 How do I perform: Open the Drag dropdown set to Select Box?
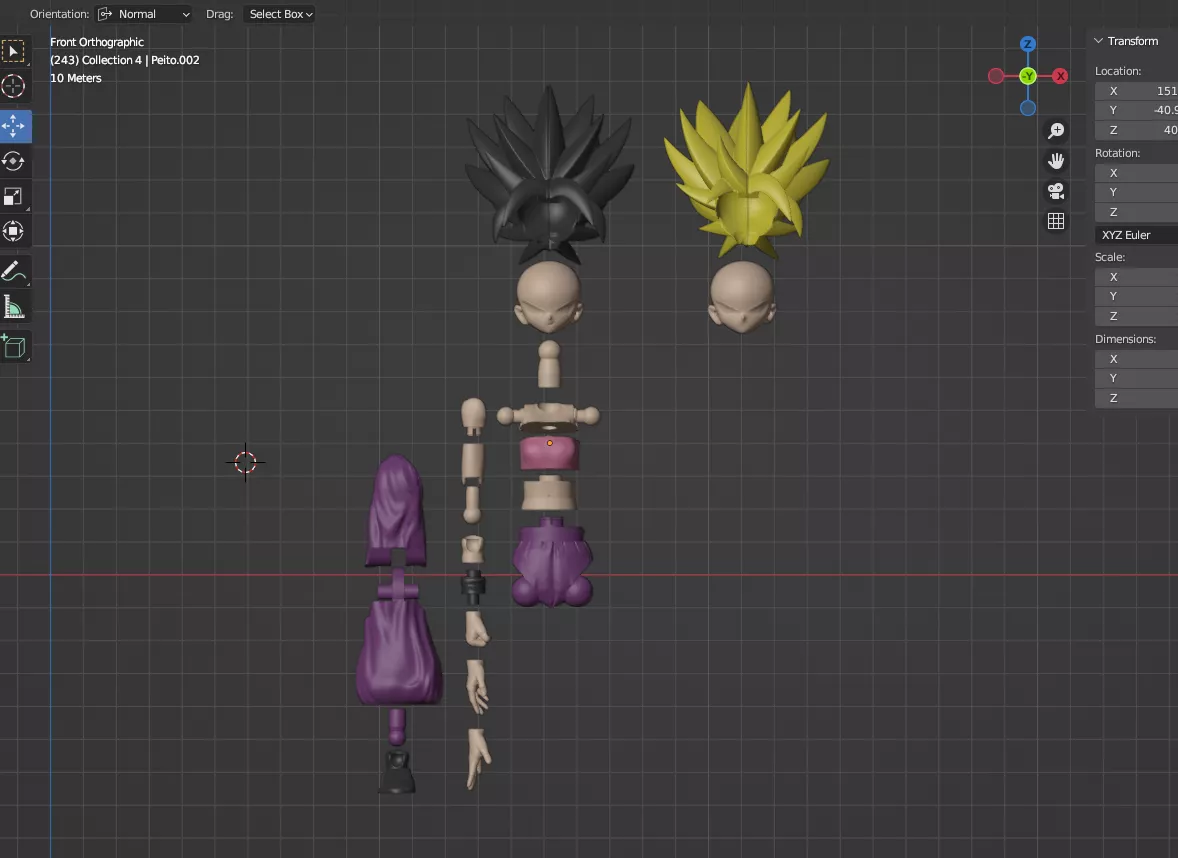tap(279, 14)
